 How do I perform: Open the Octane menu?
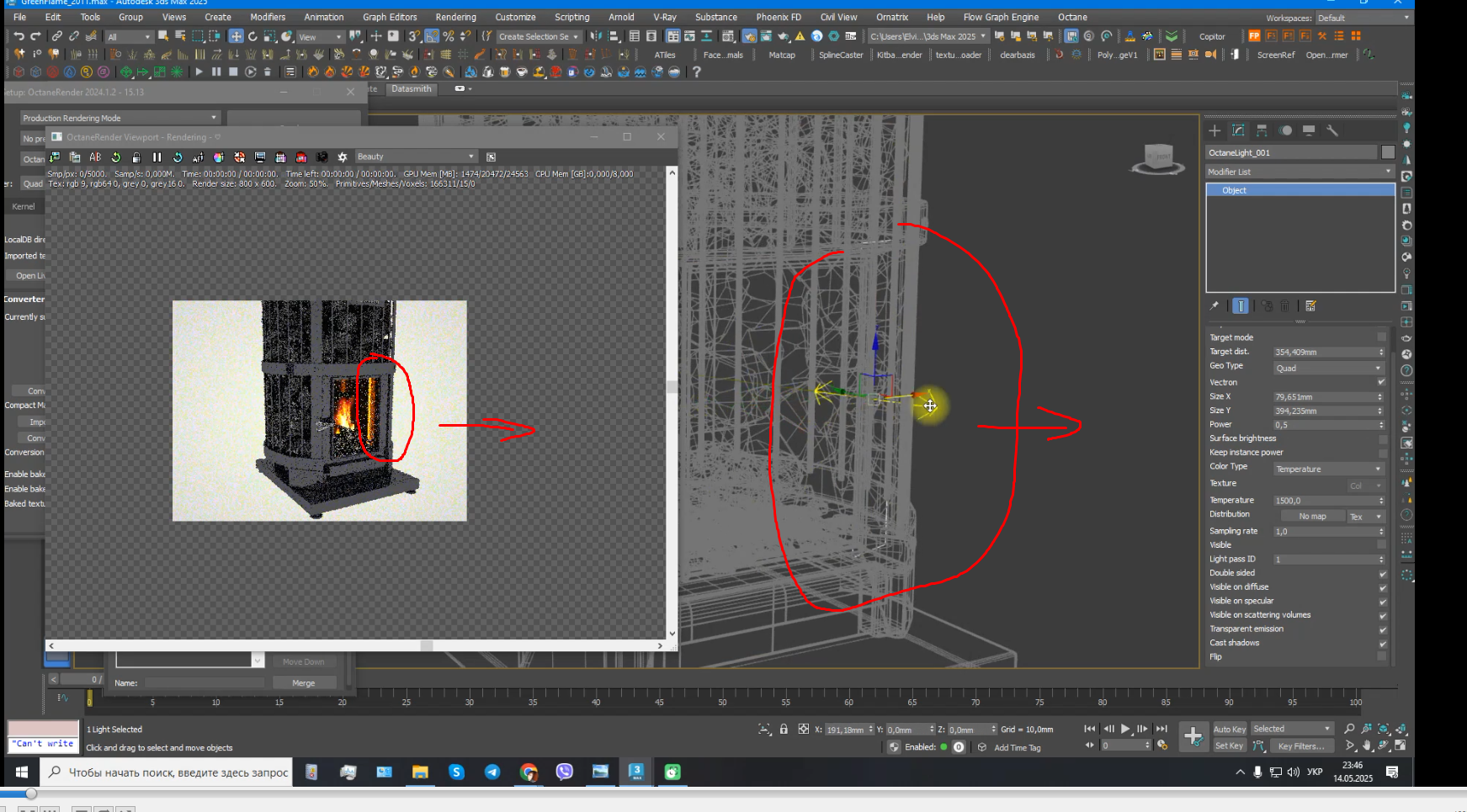point(1072,17)
